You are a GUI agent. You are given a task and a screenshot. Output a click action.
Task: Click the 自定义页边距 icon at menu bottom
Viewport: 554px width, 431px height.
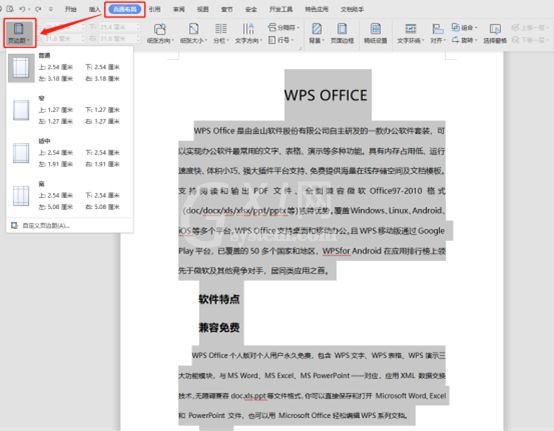point(14,225)
